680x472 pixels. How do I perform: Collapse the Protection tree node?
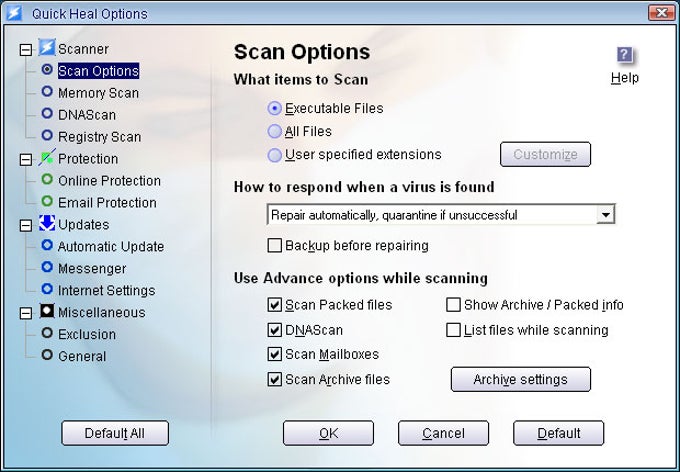click(x=26, y=160)
